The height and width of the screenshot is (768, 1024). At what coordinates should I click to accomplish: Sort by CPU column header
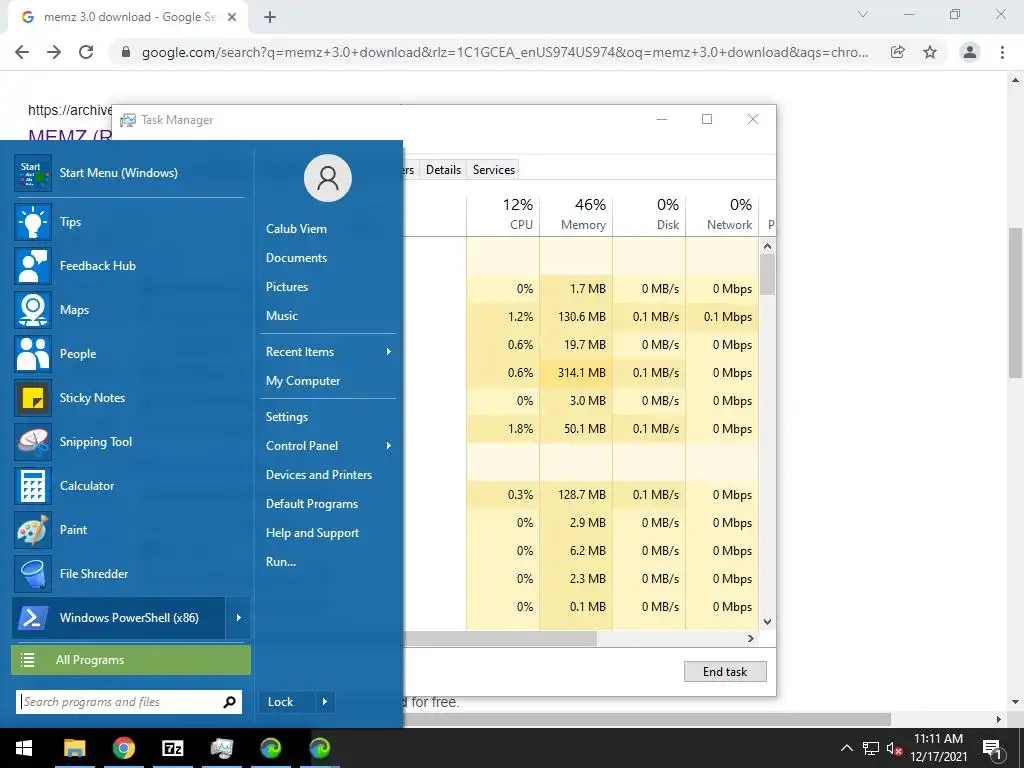point(503,214)
